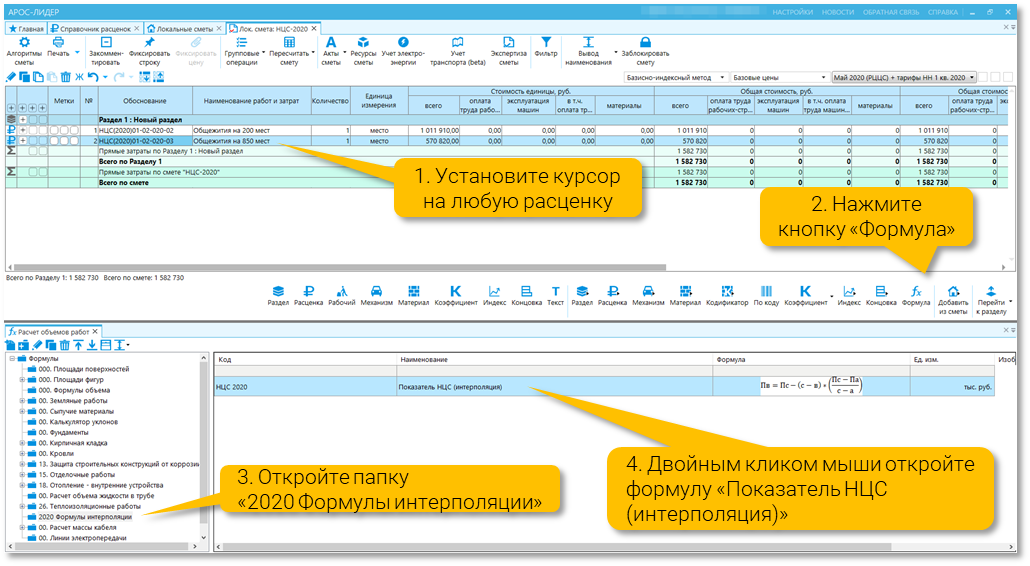The width and height of the screenshot is (1030, 566).
Task: Toggle first Метки checkbox in row НЦС(2020)01-02-020-03
Action: (x=54, y=141)
